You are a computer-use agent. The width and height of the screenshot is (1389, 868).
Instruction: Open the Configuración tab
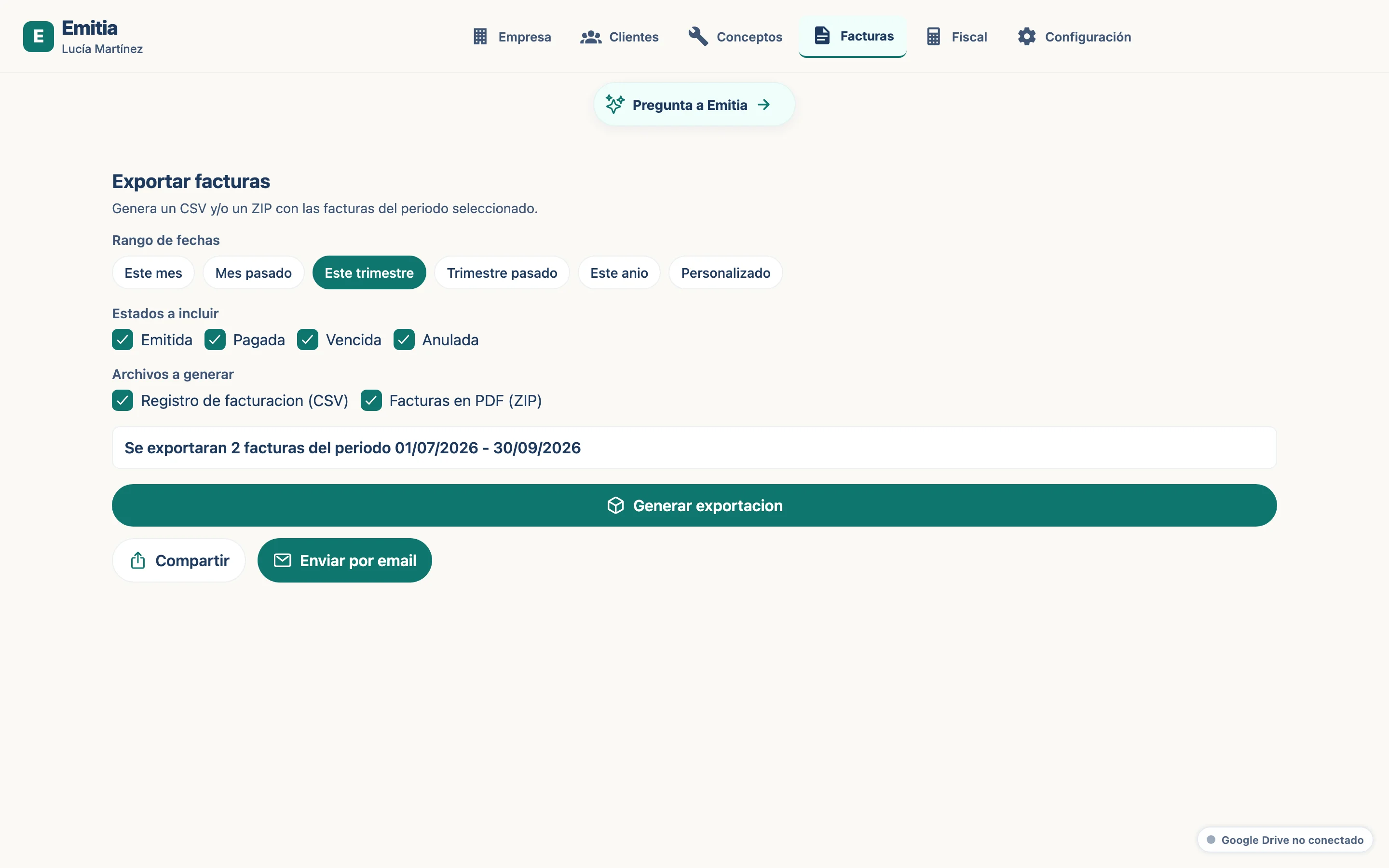pos(1074,37)
